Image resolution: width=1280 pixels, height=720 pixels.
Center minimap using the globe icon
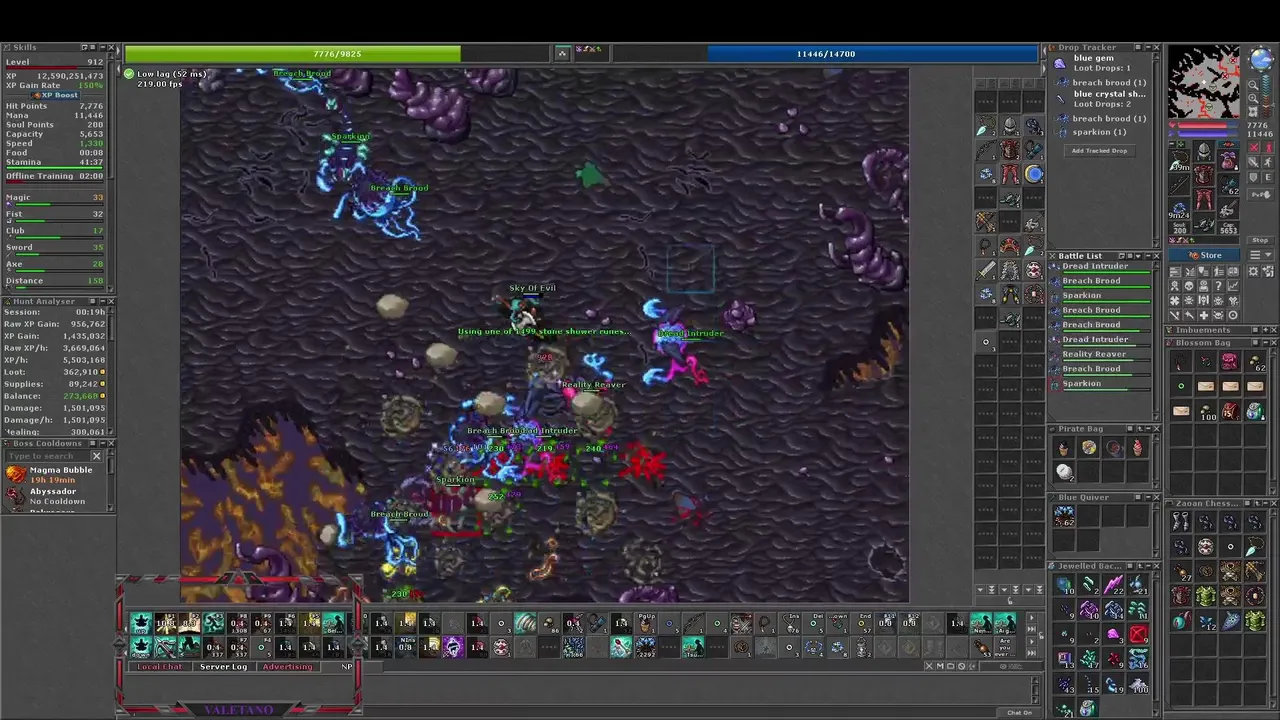1262,59
